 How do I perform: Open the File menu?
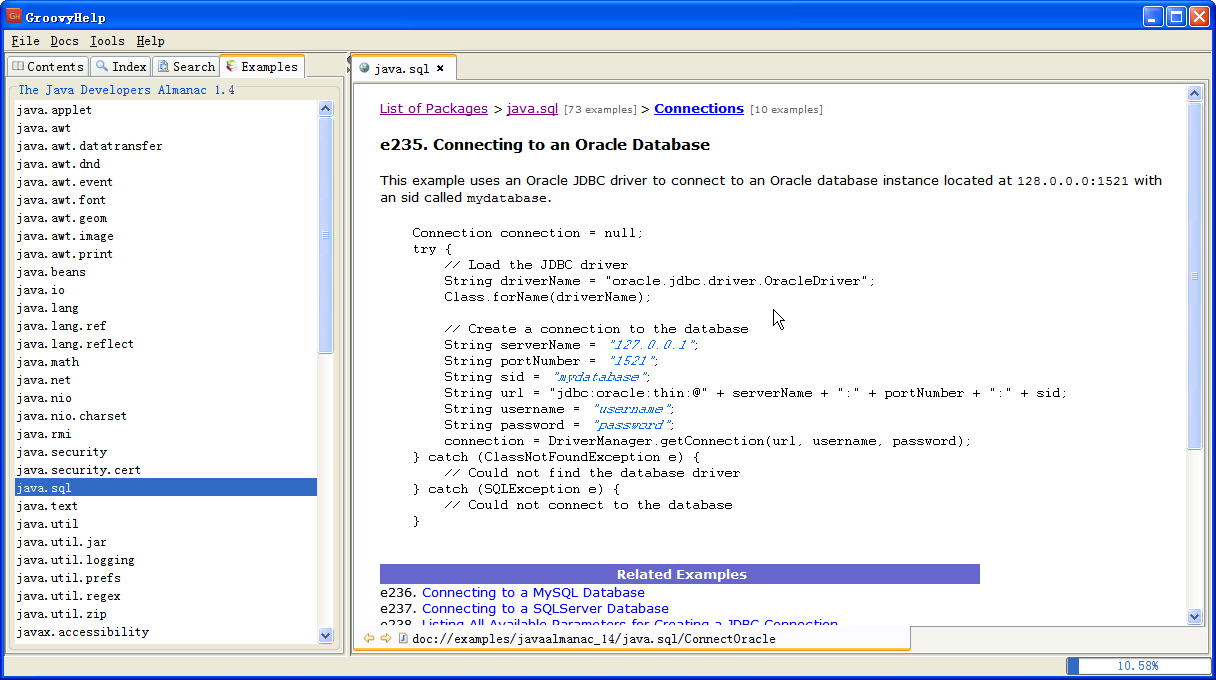pos(26,41)
